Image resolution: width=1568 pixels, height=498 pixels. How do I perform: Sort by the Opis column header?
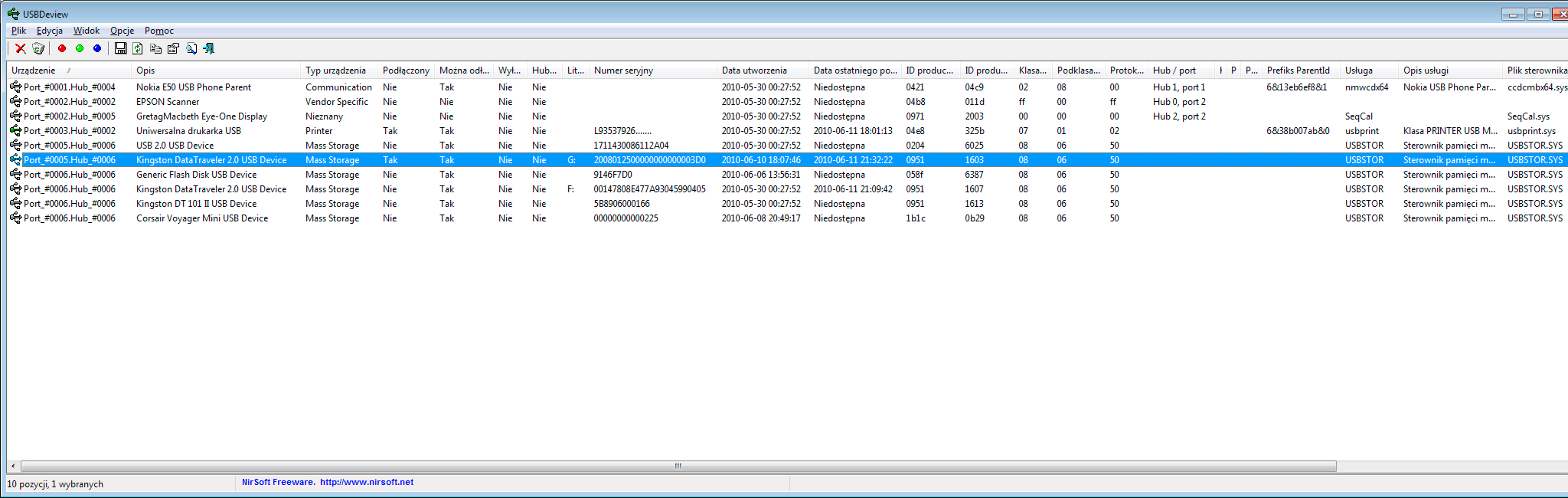pyautogui.click(x=217, y=70)
